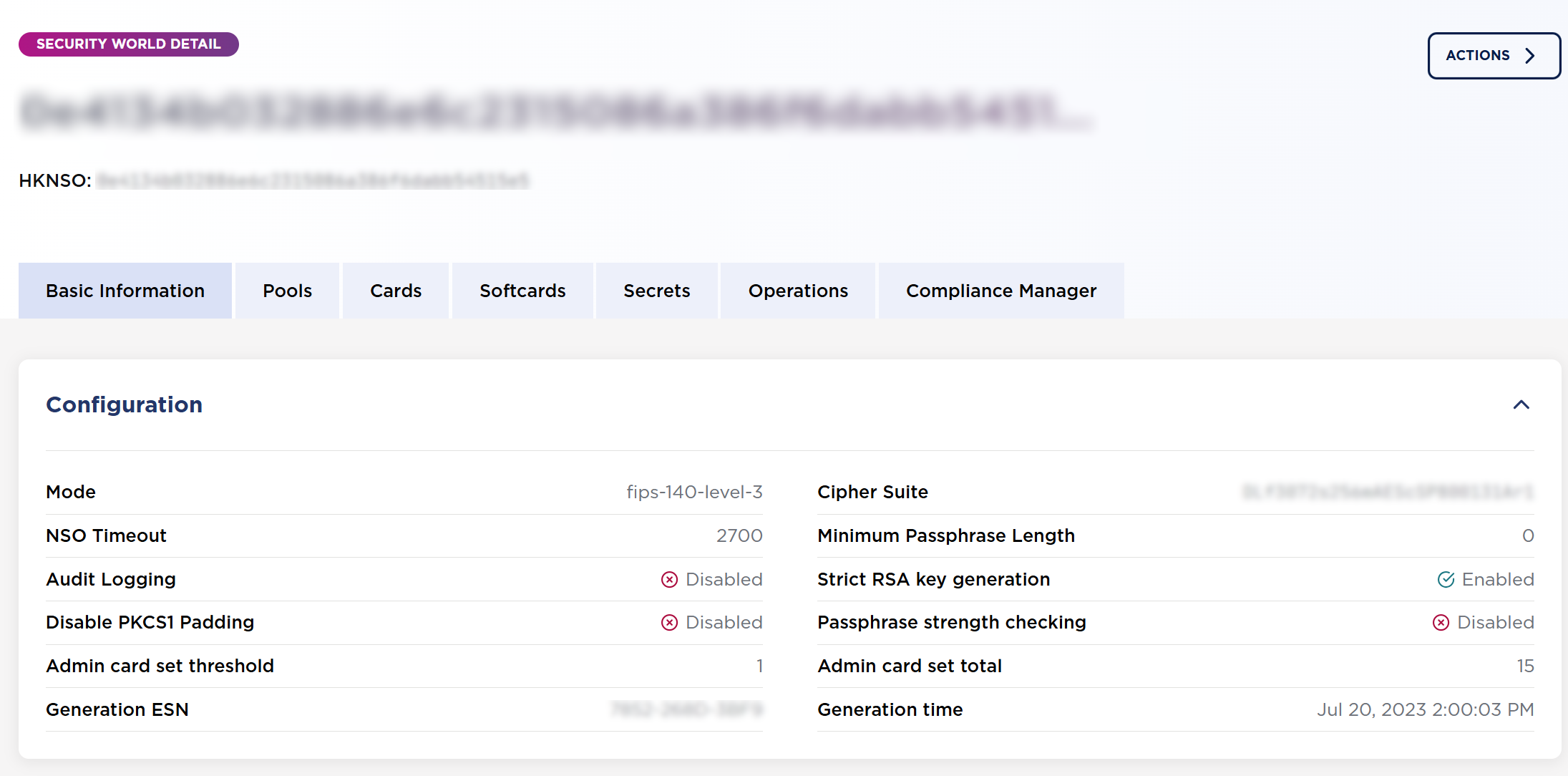Viewport: 1568px width, 776px height.
Task: Click the Minimum Passphrase Length label
Action: coord(946,535)
